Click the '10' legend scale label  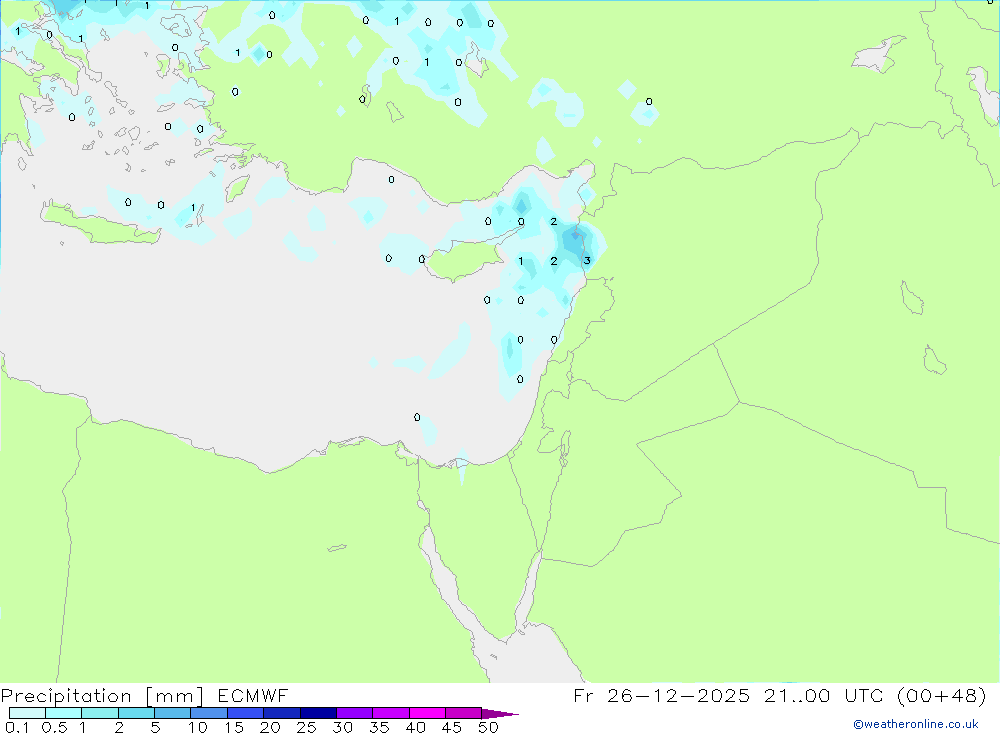[x=198, y=727]
